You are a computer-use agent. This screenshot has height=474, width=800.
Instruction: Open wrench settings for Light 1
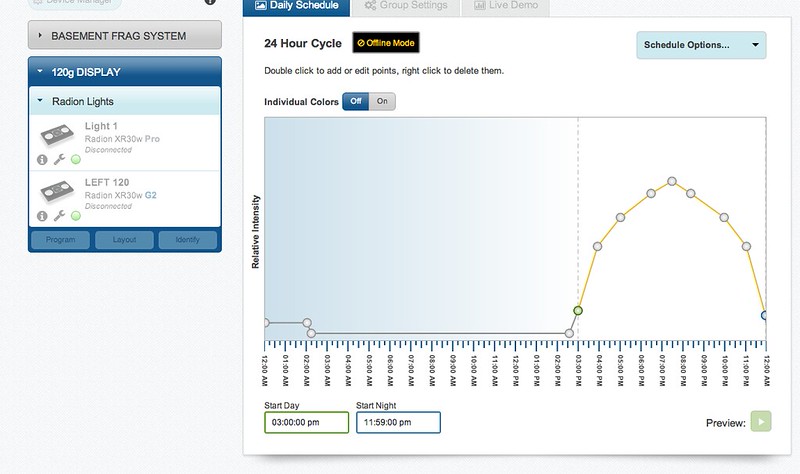point(59,160)
